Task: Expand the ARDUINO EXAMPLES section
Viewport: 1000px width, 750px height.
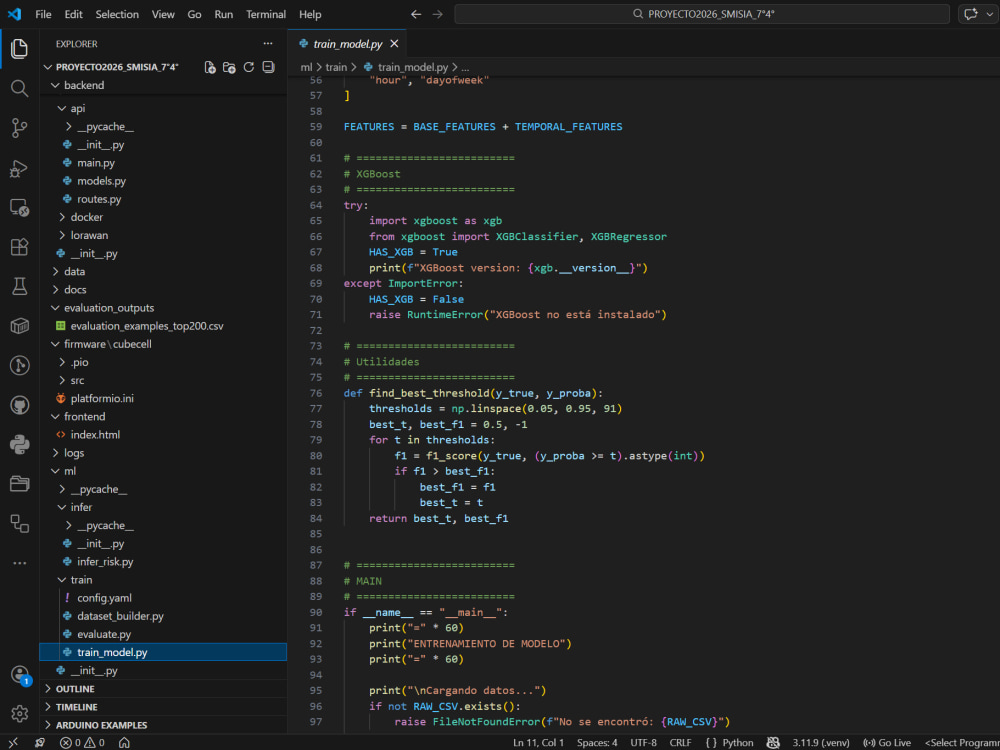Action: coord(163,725)
